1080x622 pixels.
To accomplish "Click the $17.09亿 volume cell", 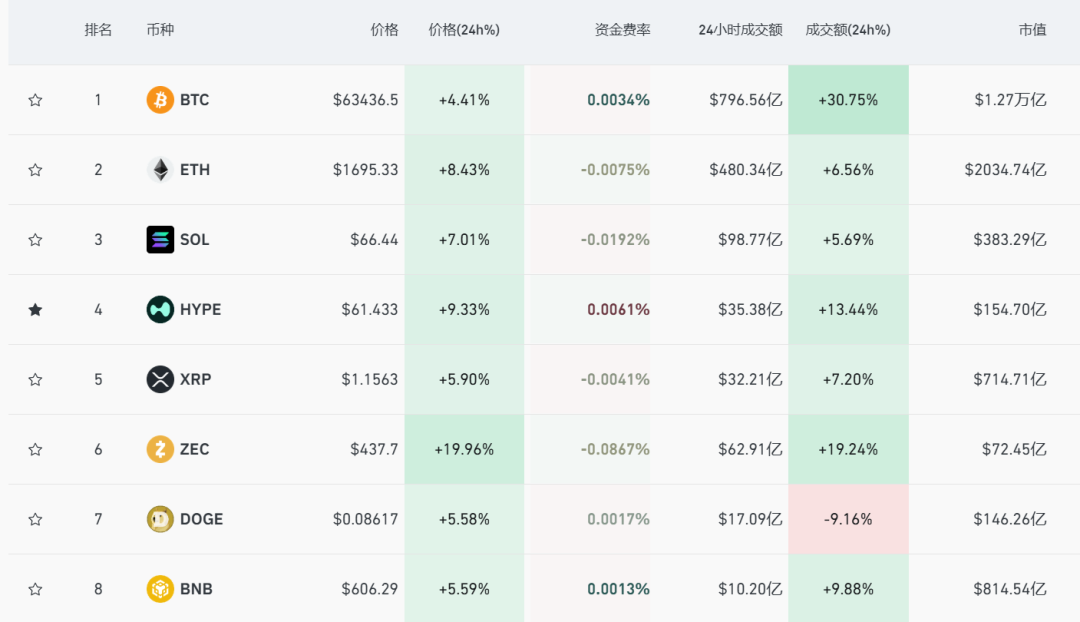I will click(750, 519).
